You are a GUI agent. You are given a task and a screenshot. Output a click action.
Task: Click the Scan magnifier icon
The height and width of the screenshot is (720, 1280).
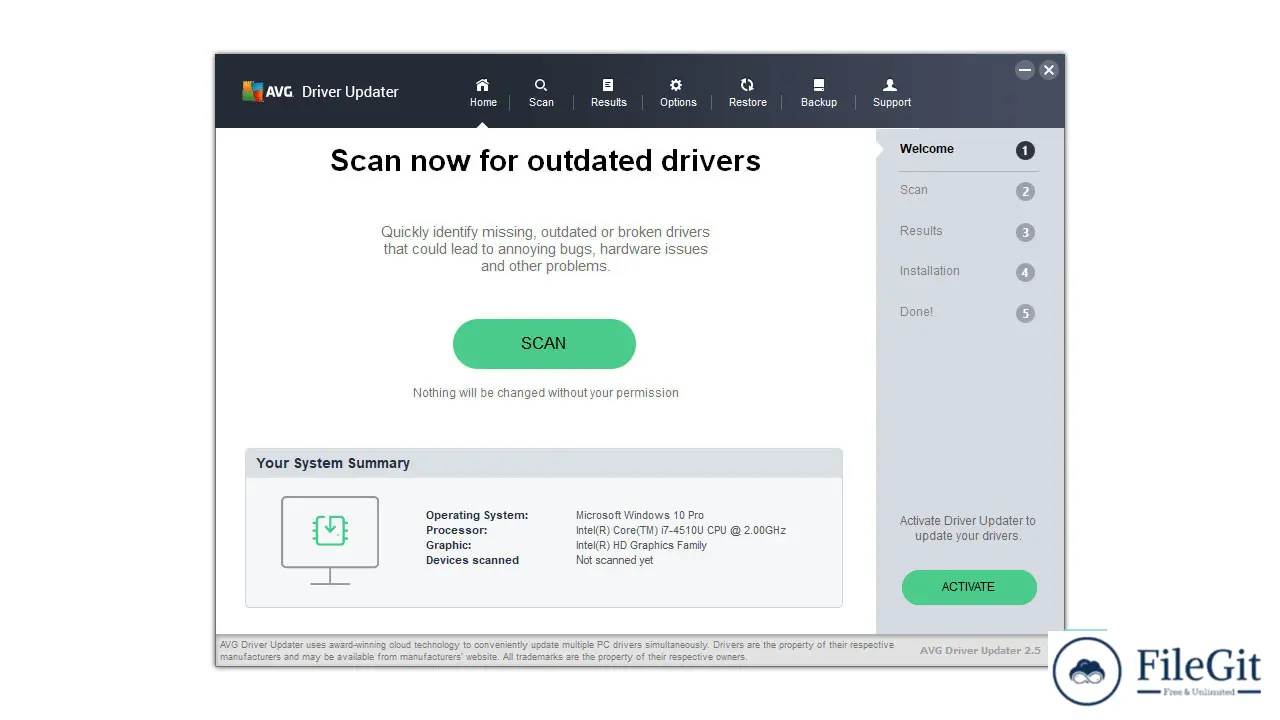[x=541, y=85]
